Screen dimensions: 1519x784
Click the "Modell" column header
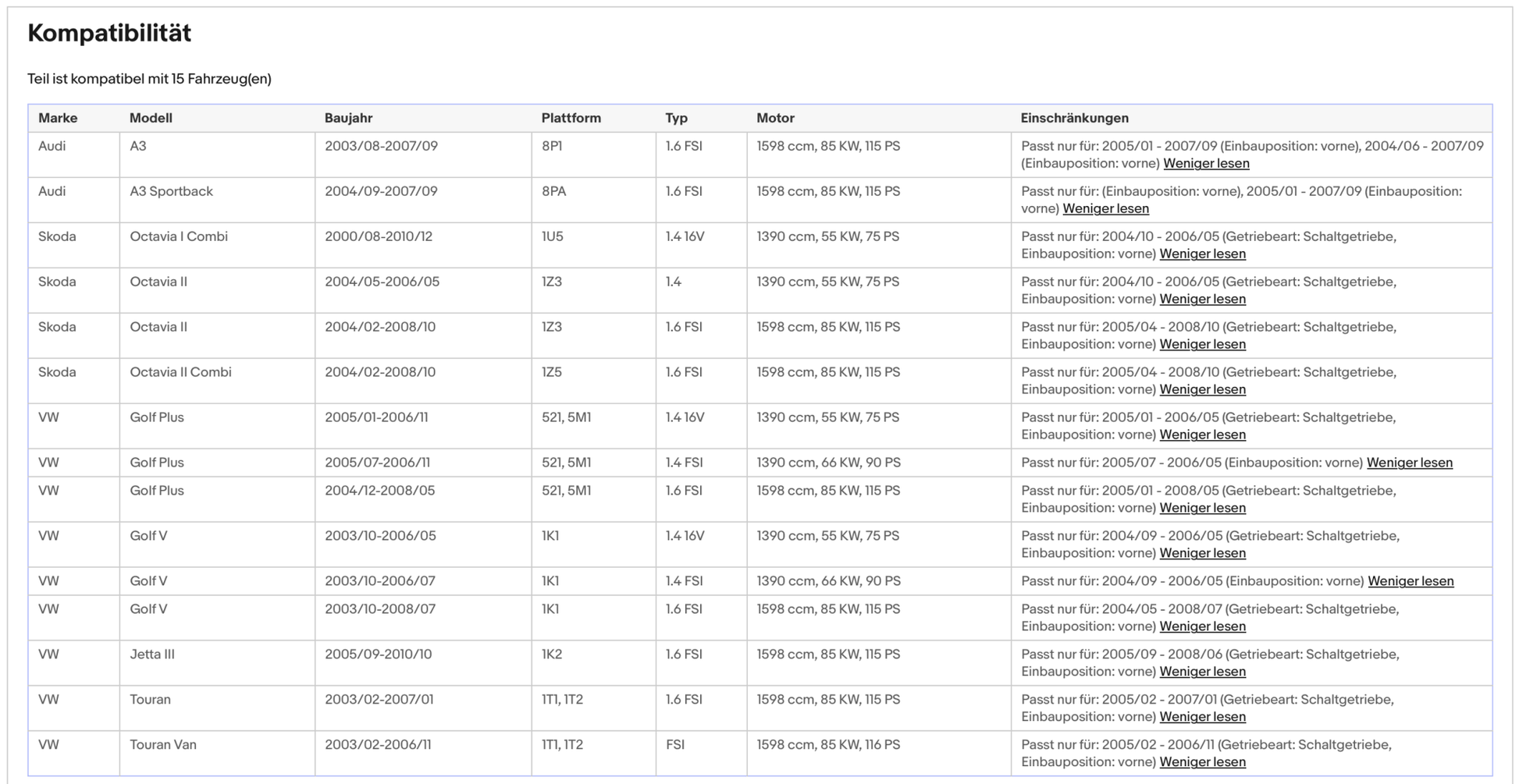click(151, 119)
